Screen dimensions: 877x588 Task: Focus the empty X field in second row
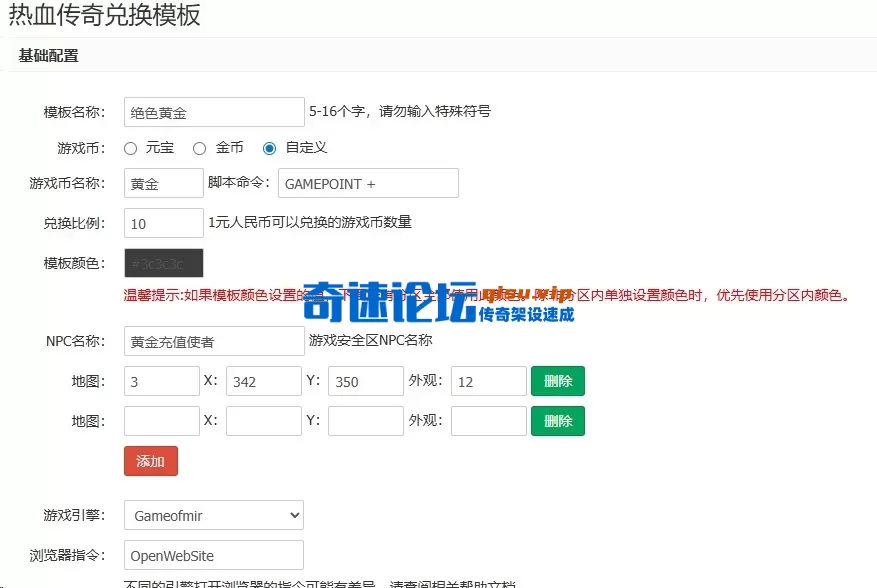pyautogui.click(x=263, y=421)
